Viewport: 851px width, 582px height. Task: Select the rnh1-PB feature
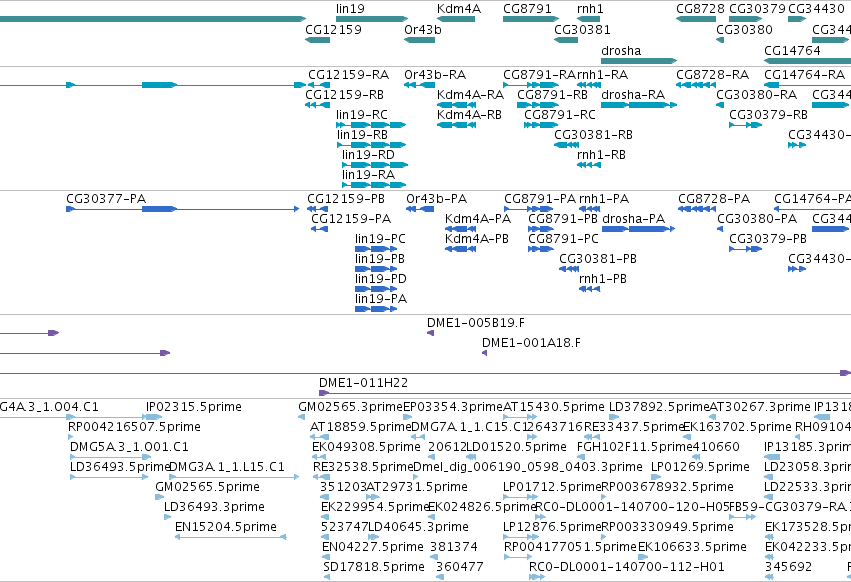click(x=589, y=289)
